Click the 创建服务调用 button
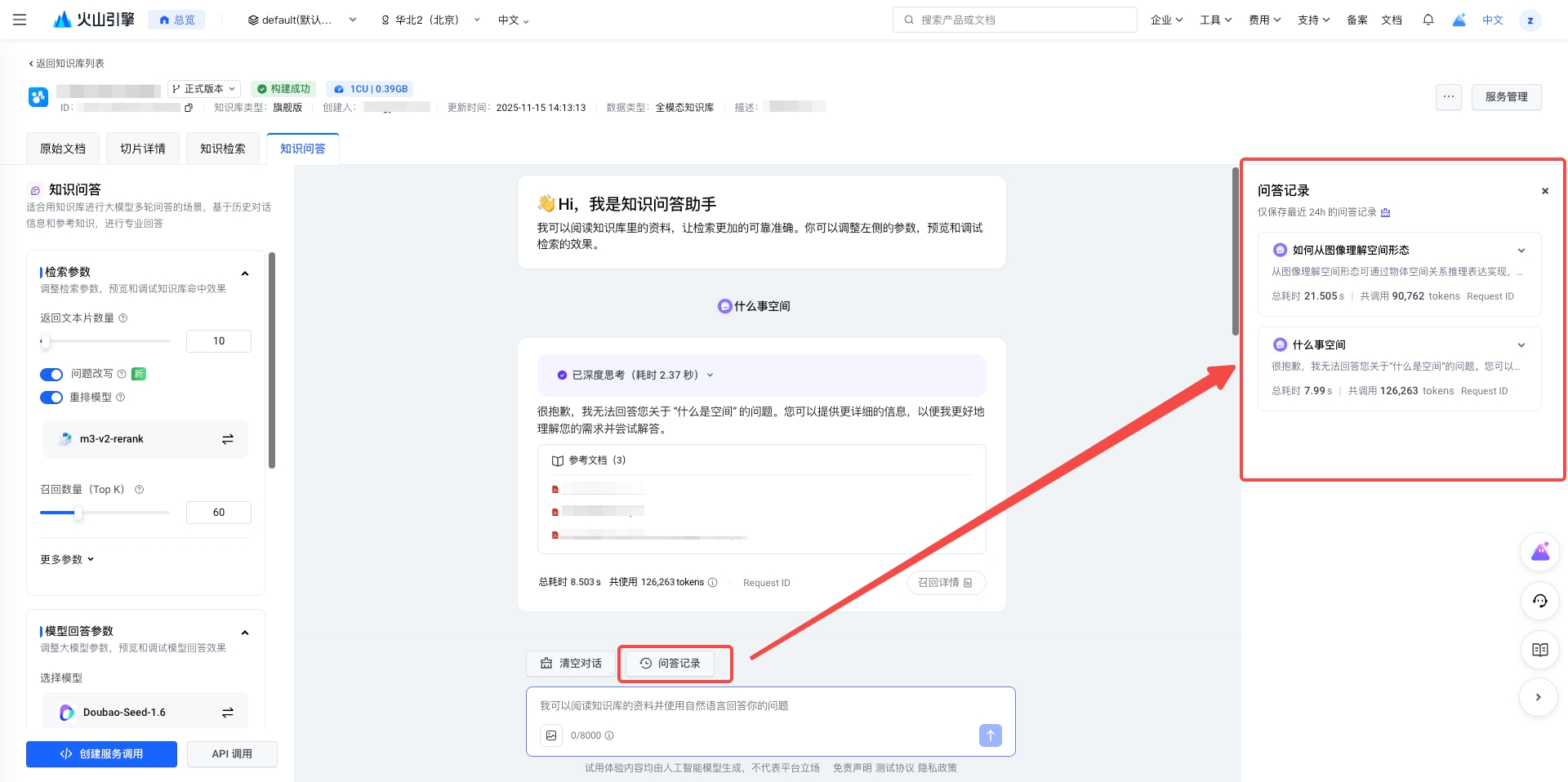Screen dimensions: 1568x782 point(101,754)
